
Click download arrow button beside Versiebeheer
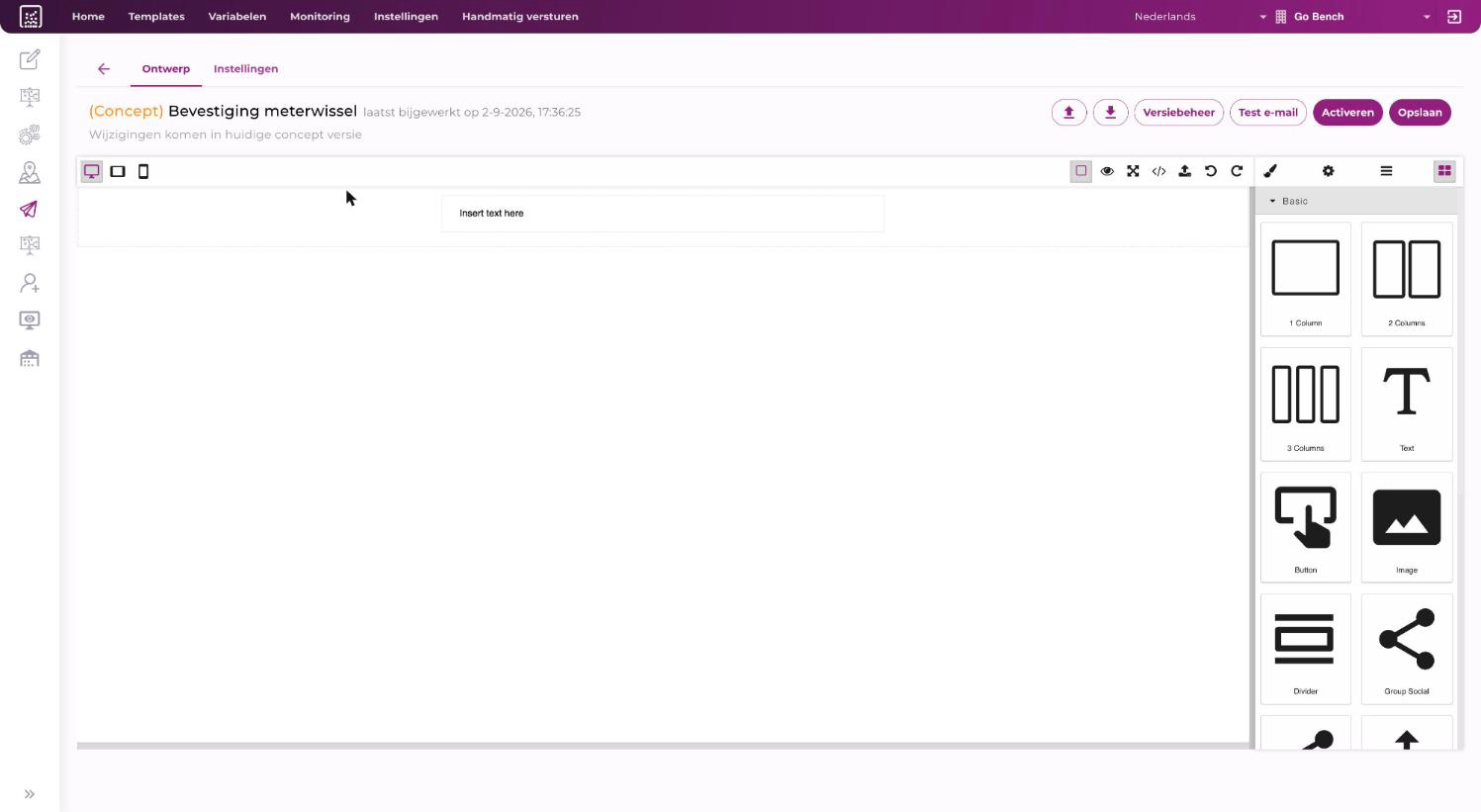point(1110,113)
